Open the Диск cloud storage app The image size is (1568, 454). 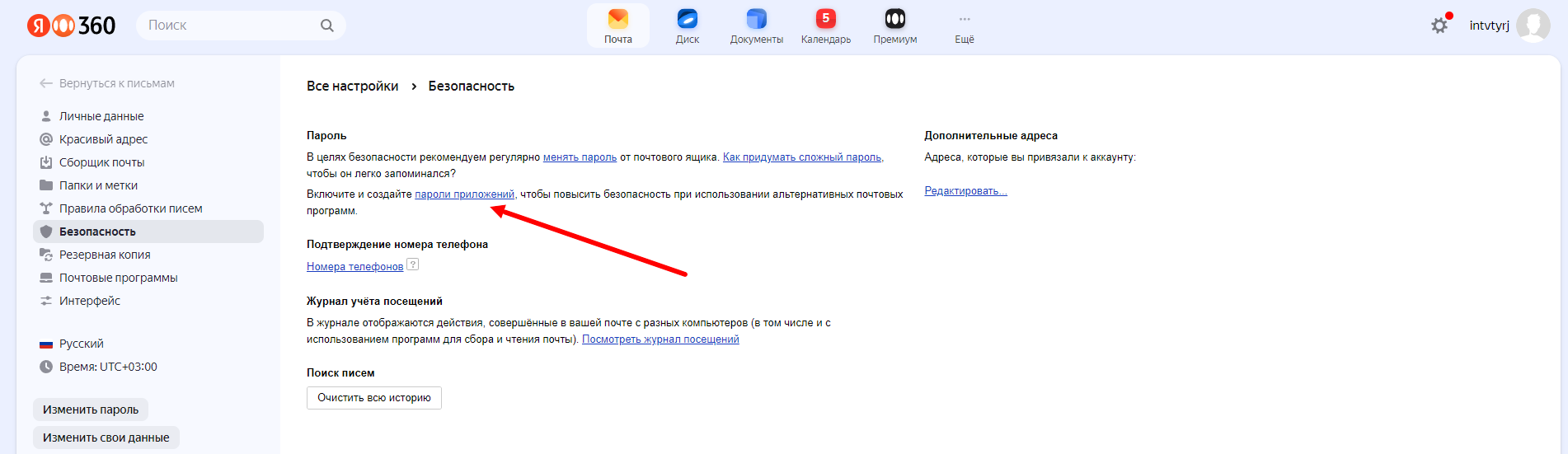pyautogui.click(x=688, y=26)
